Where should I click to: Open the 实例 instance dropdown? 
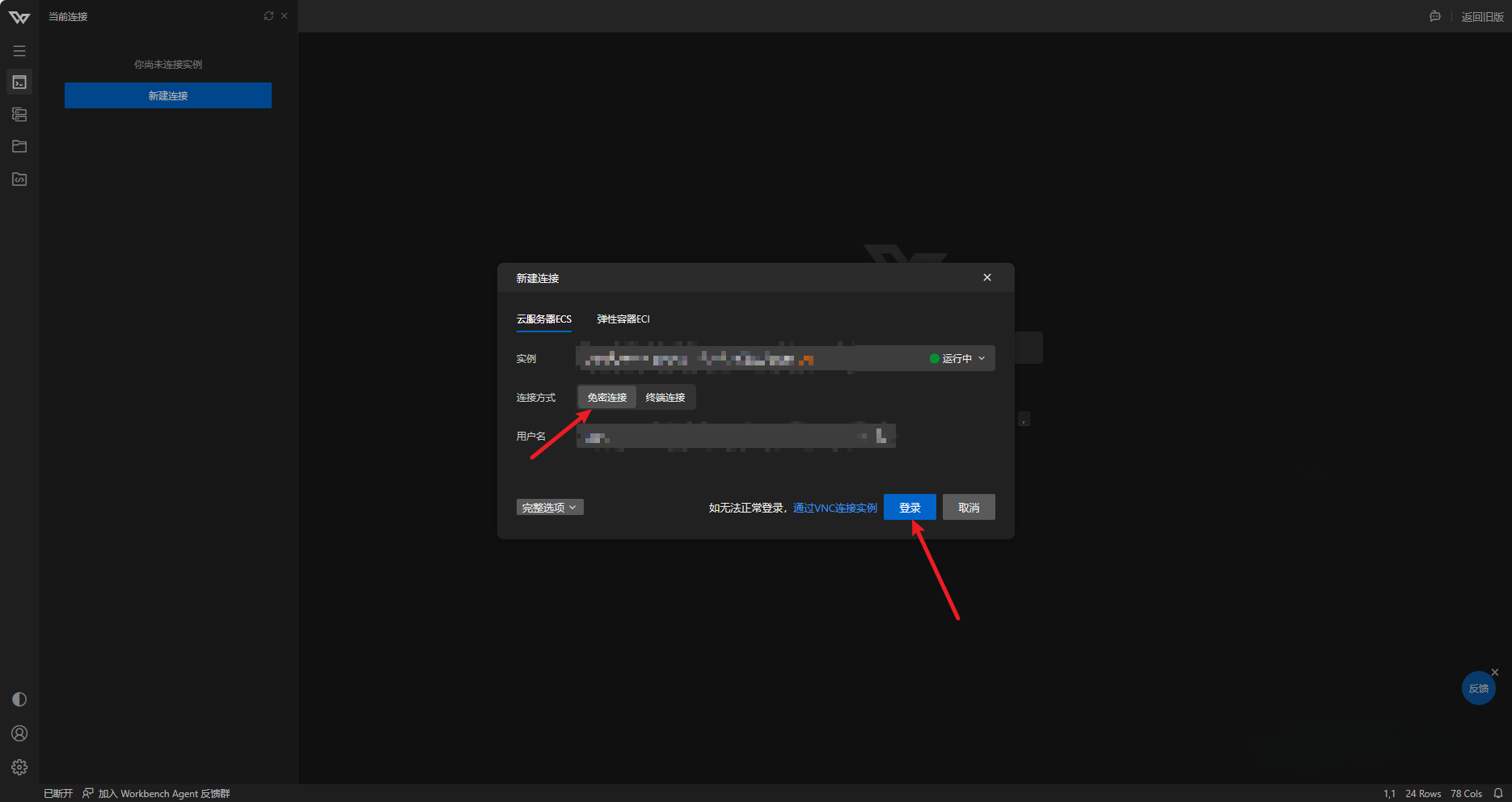785,358
